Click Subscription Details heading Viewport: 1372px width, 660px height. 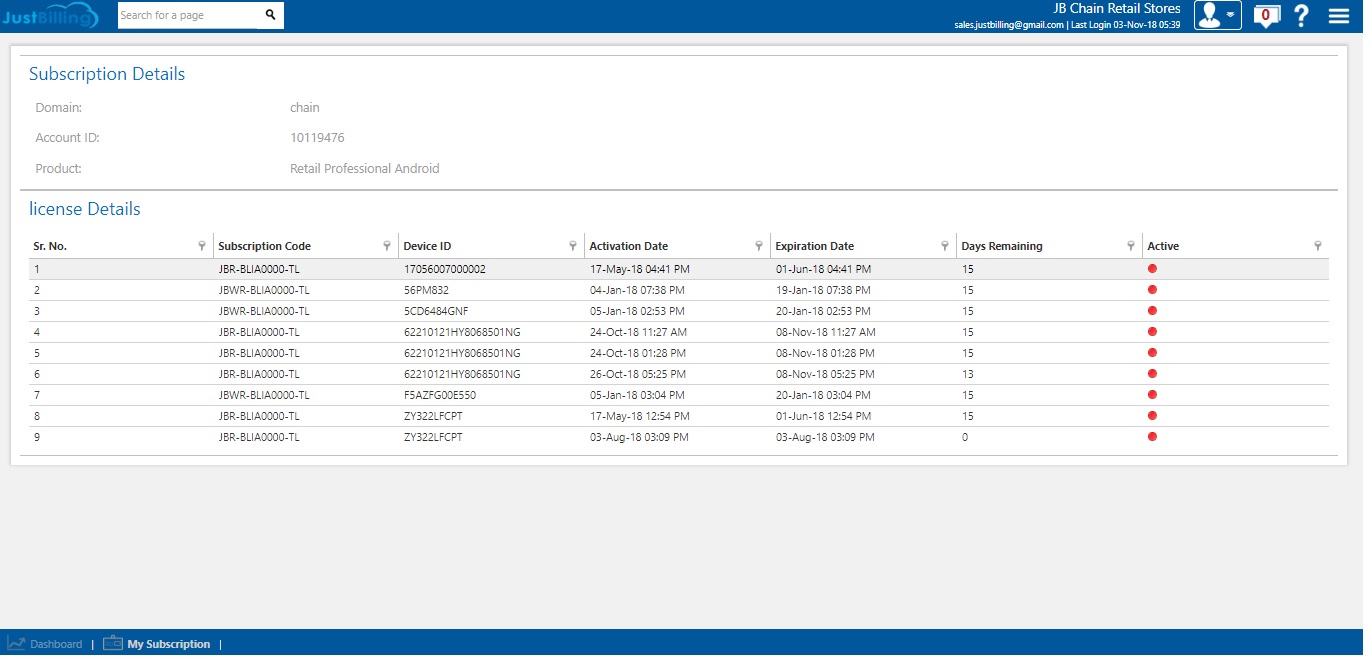coord(107,74)
